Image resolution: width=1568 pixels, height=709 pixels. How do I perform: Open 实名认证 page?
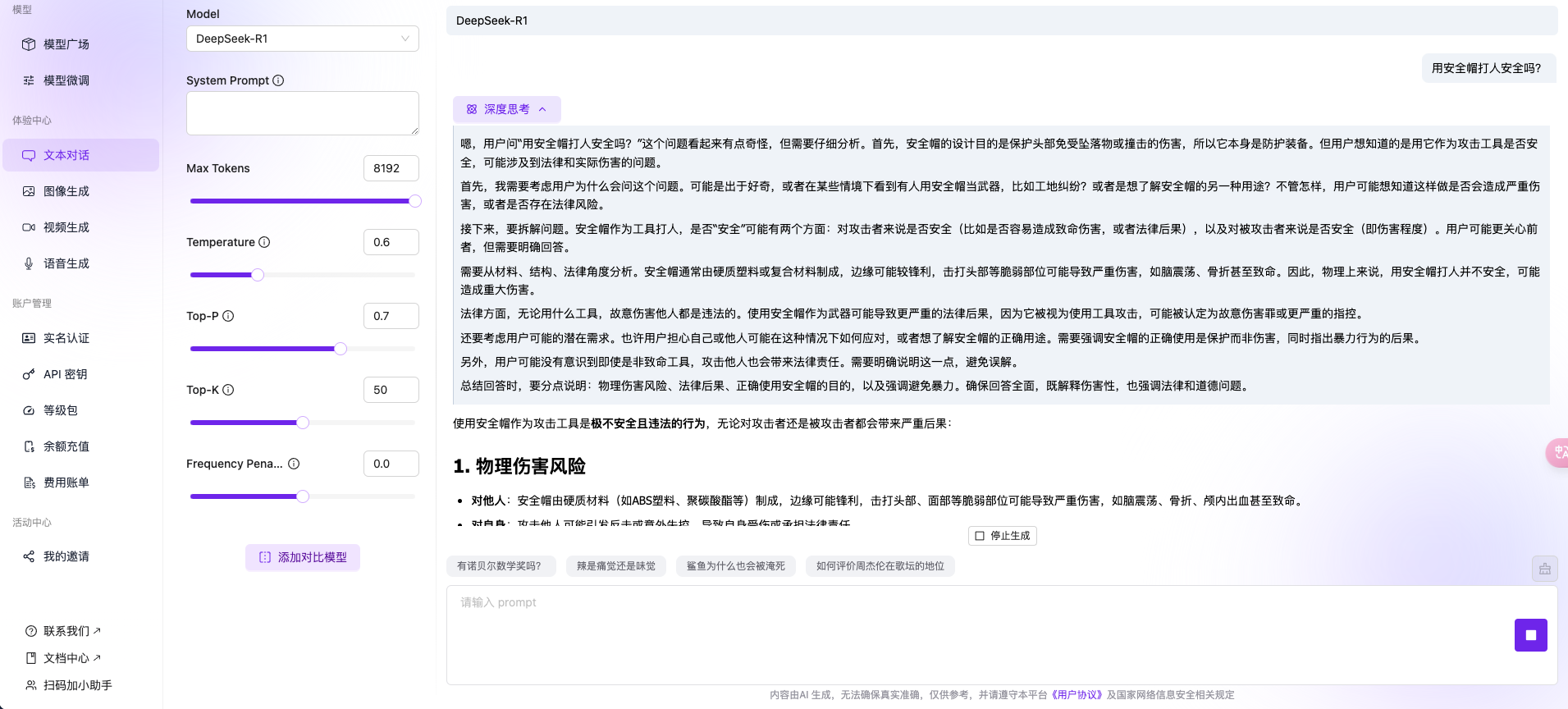(x=80, y=338)
